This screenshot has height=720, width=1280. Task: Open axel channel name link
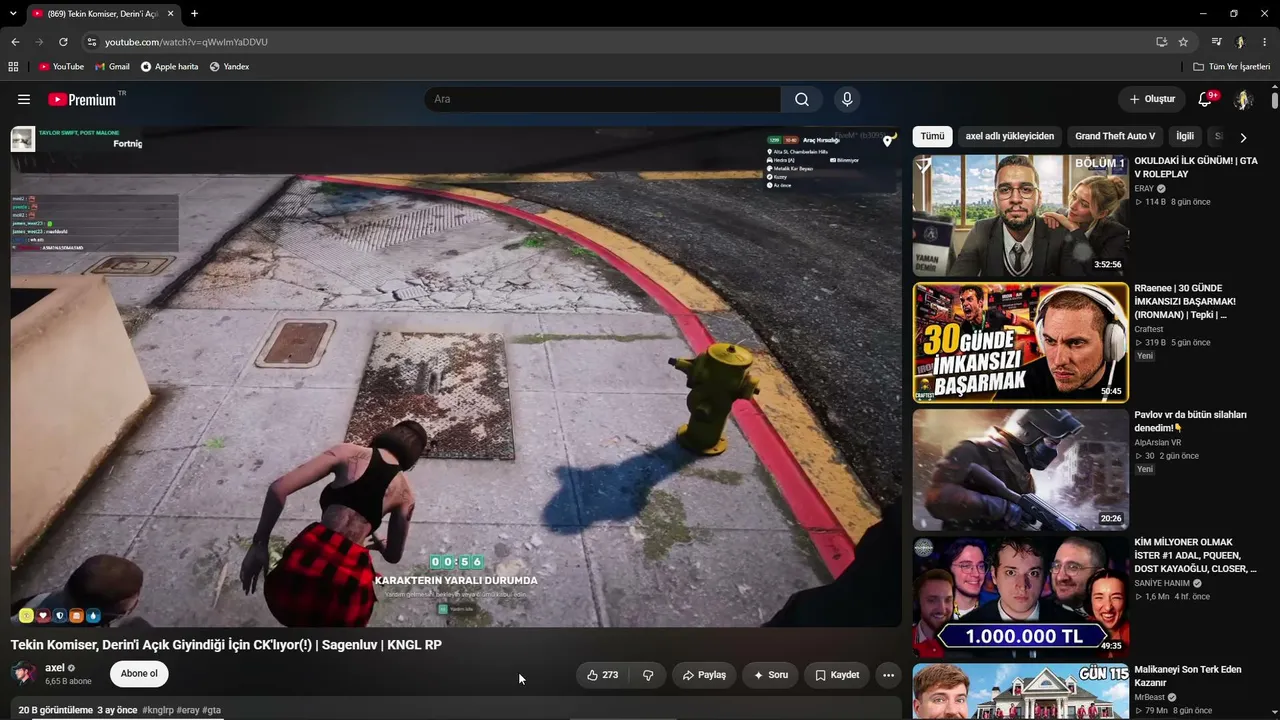55,668
